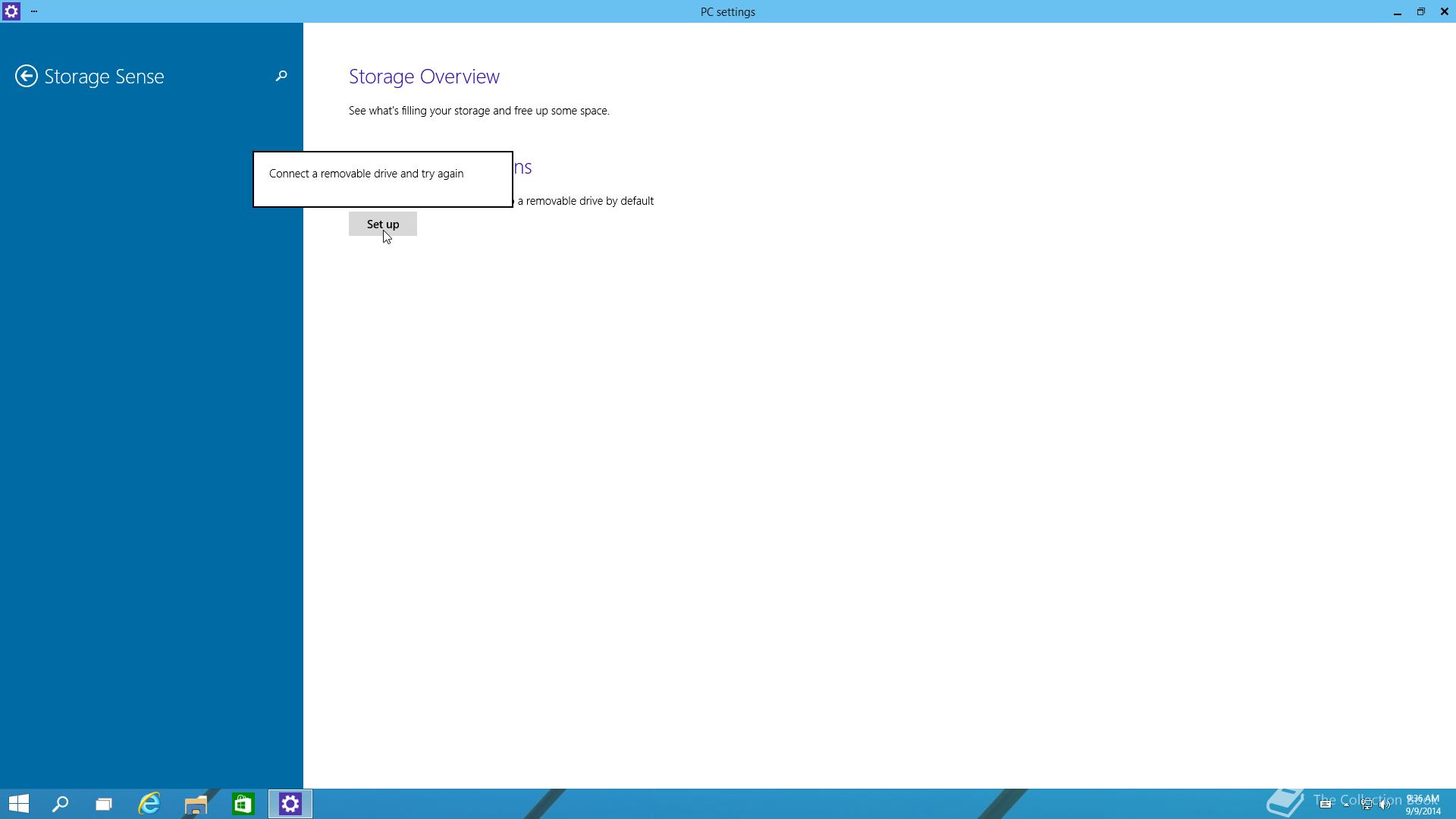Go back using the Storage Sense arrow

(26, 76)
